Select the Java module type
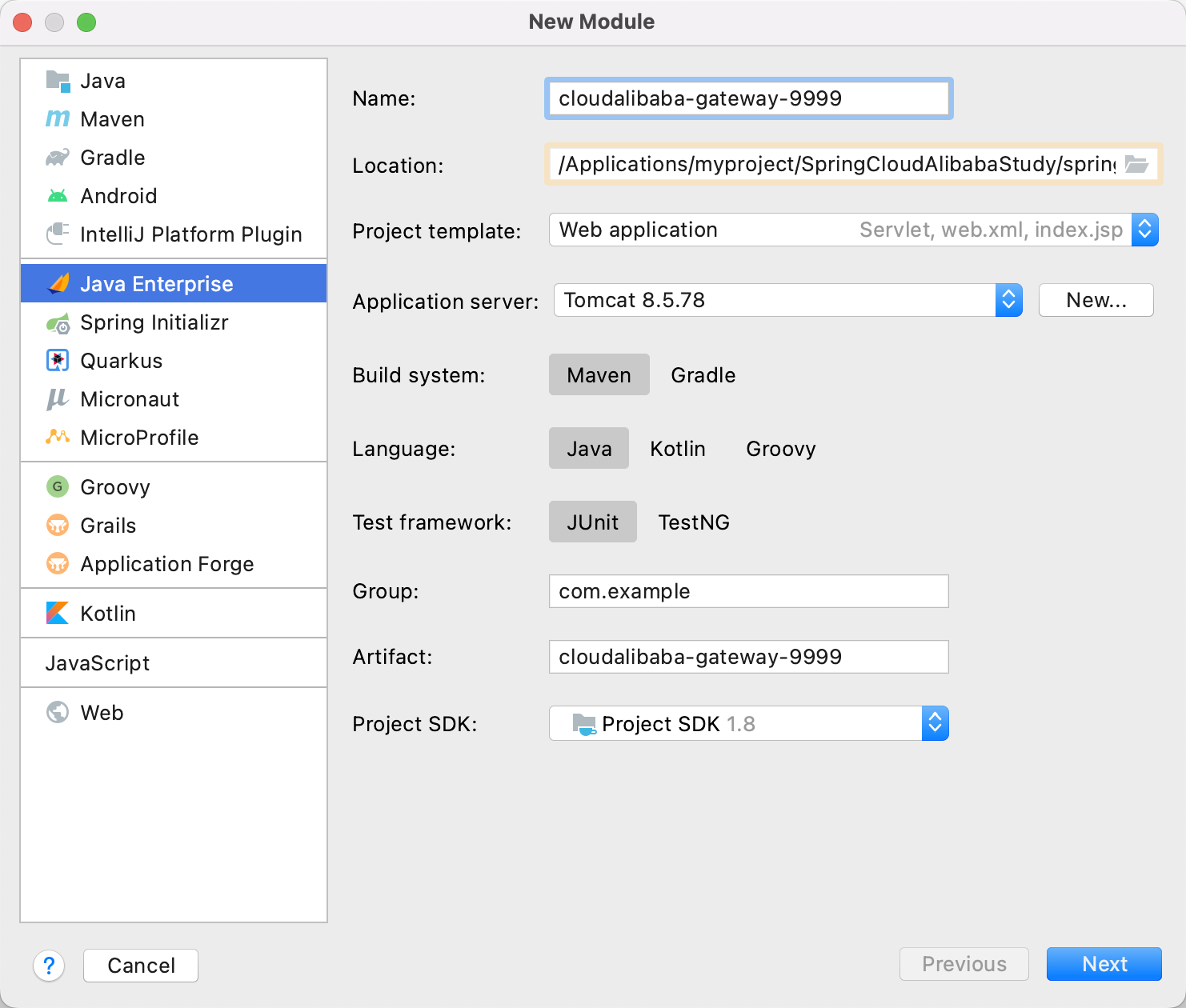Screen dimensions: 1186x1008 pos(174,81)
